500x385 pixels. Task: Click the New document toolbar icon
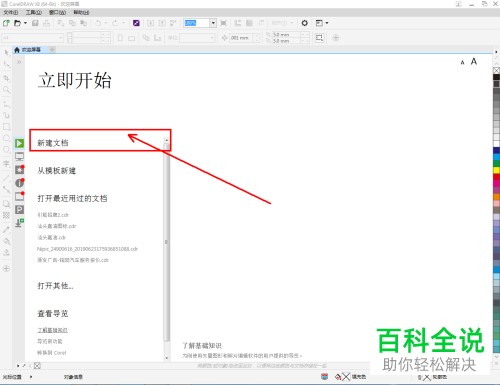(6, 23)
